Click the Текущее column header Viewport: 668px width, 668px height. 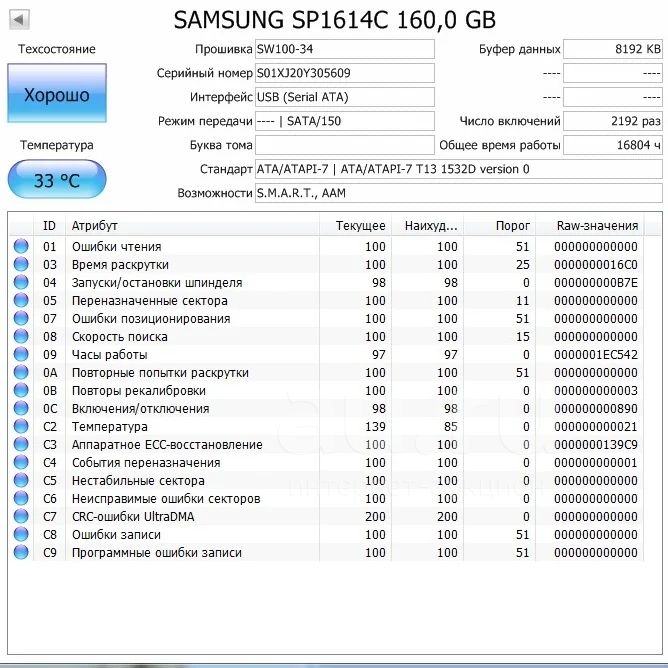360,225
